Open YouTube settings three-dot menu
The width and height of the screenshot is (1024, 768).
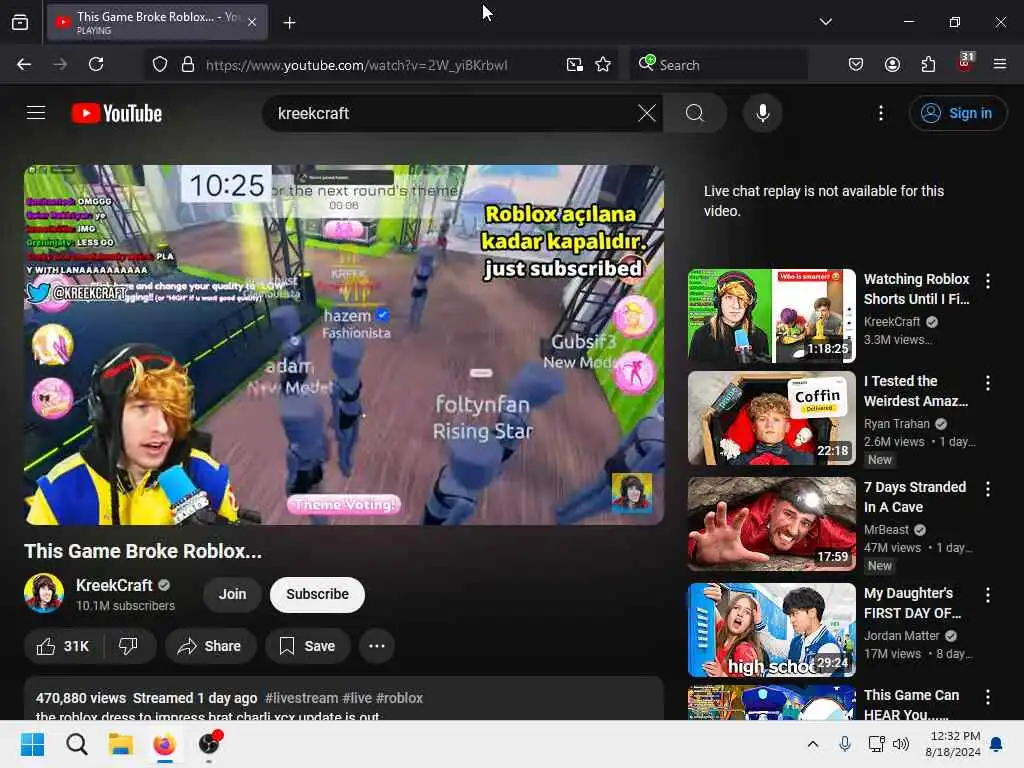(881, 113)
